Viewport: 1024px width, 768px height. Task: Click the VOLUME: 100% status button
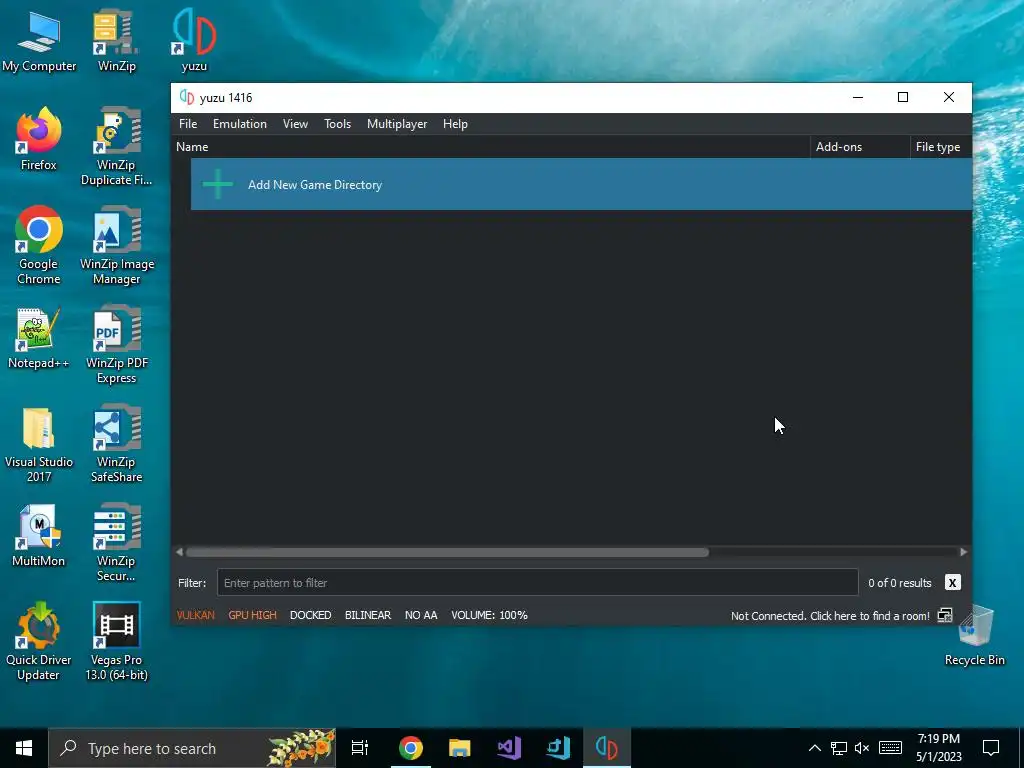(489, 615)
